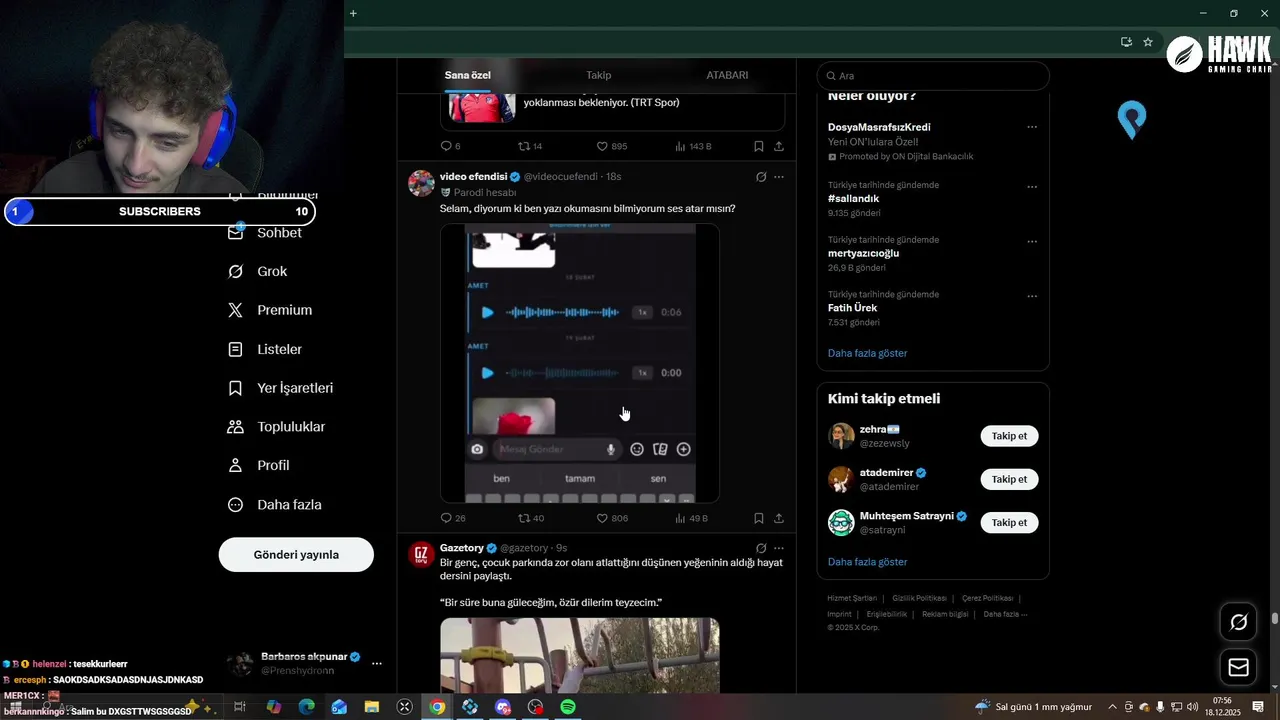Open File Explorer from the taskbar

coord(371,707)
